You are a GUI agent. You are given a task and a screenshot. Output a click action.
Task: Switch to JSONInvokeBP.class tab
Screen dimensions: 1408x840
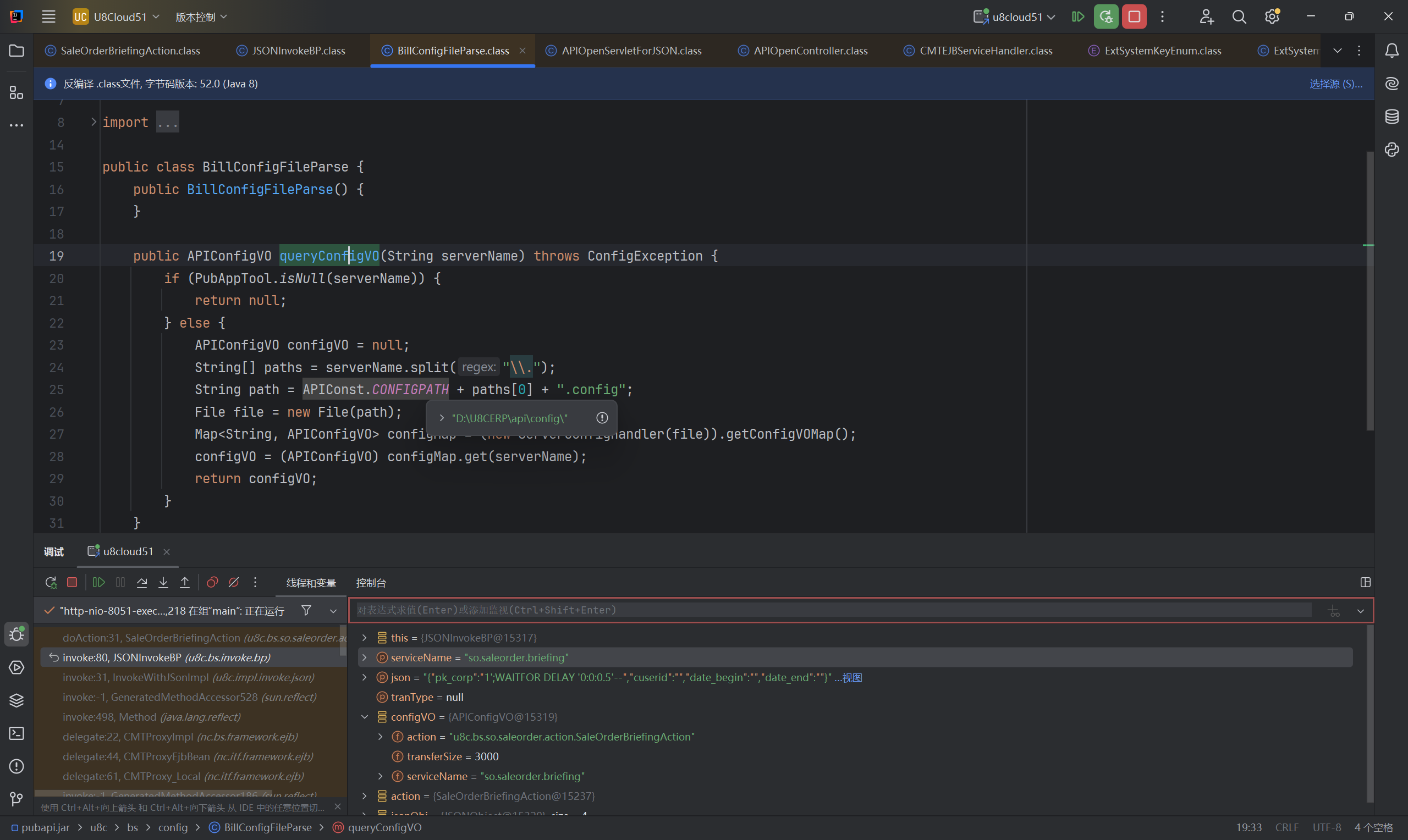tap(291, 51)
